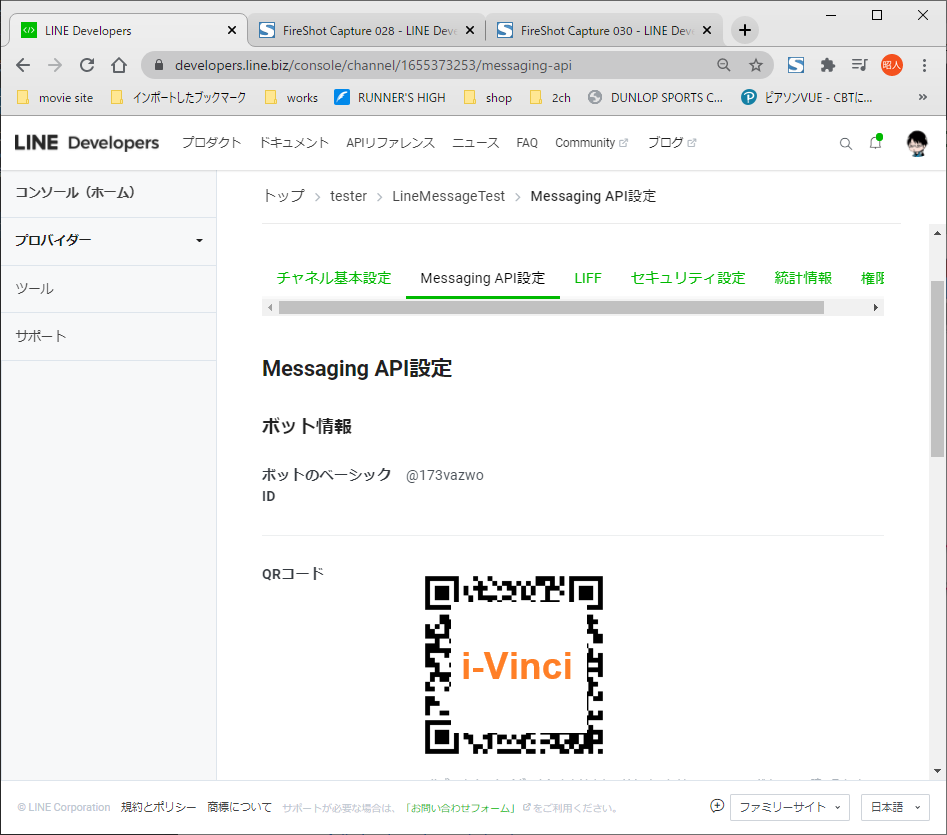Viewport: 947px width, 835px height.
Task: Close the FireShot Capture 028 tab
Action: (470, 30)
